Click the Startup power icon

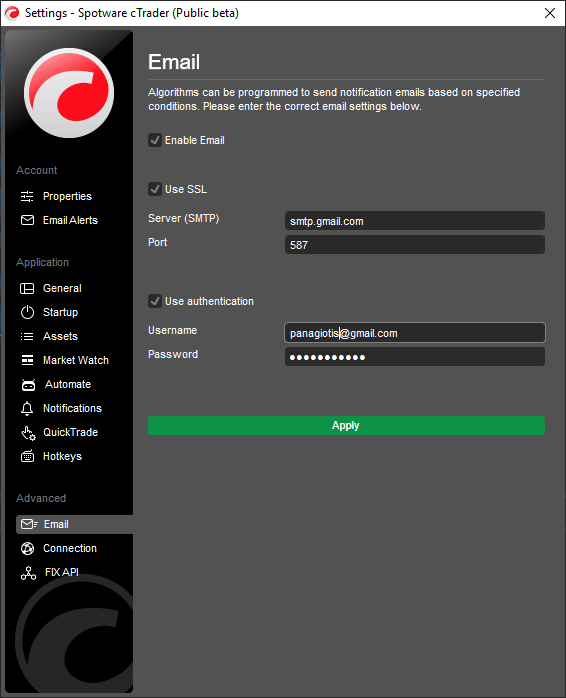(27, 312)
